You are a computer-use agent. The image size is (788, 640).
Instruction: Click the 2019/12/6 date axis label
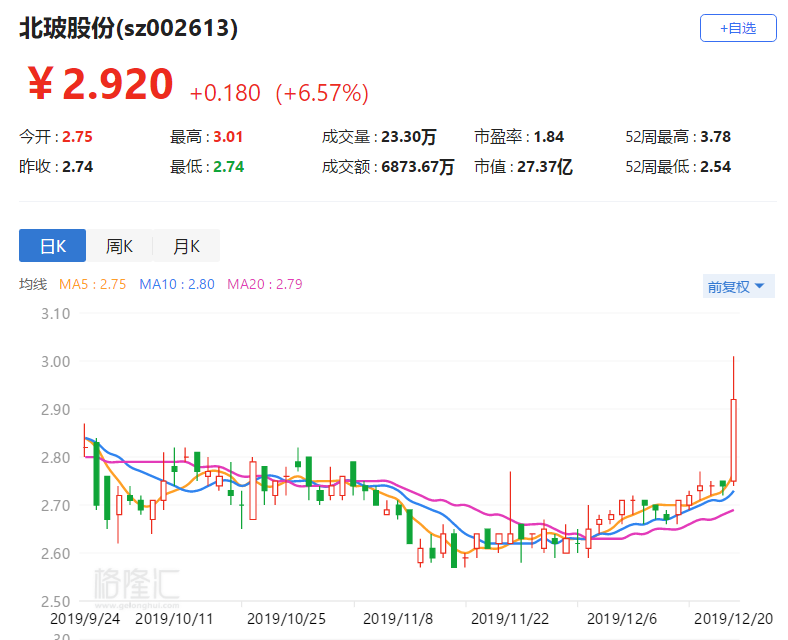pyautogui.click(x=622, y=618)
